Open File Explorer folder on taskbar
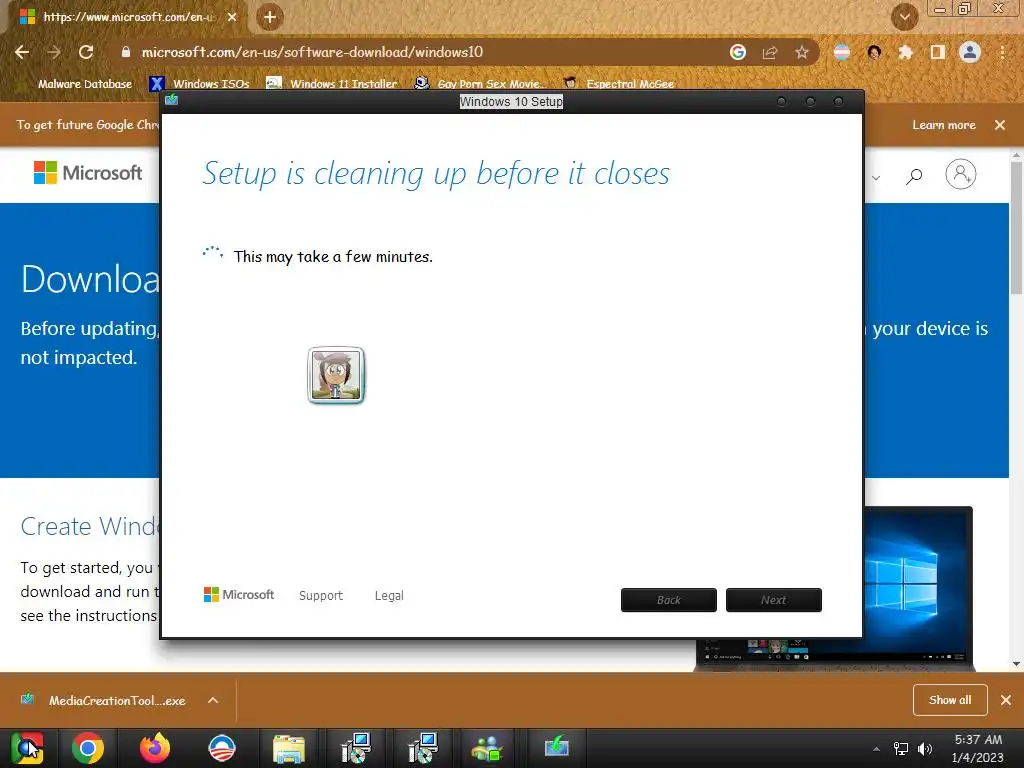 pos(289,749)
